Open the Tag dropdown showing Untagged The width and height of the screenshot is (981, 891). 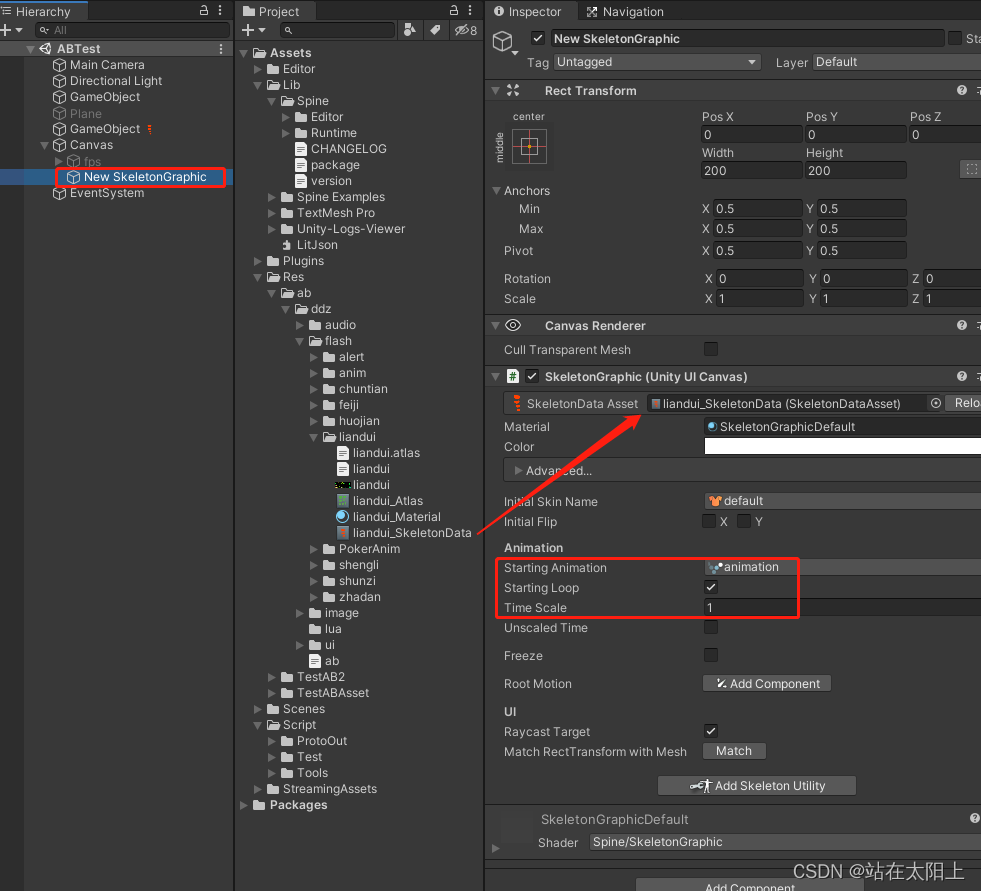tap(657, 62)
